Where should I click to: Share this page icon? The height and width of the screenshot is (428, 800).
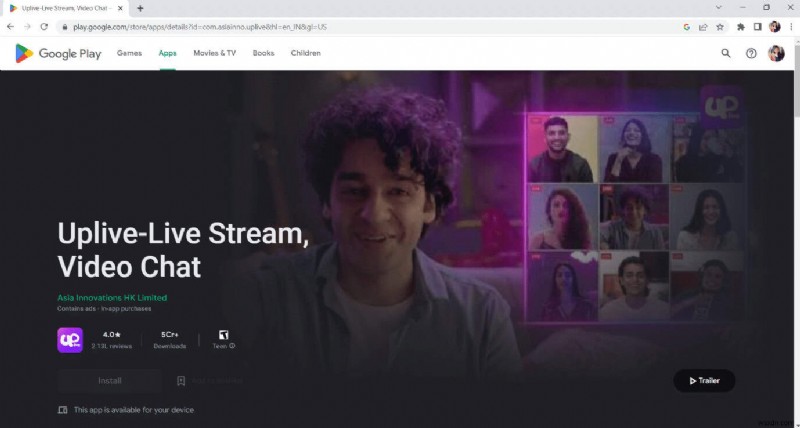pos(703,27)
